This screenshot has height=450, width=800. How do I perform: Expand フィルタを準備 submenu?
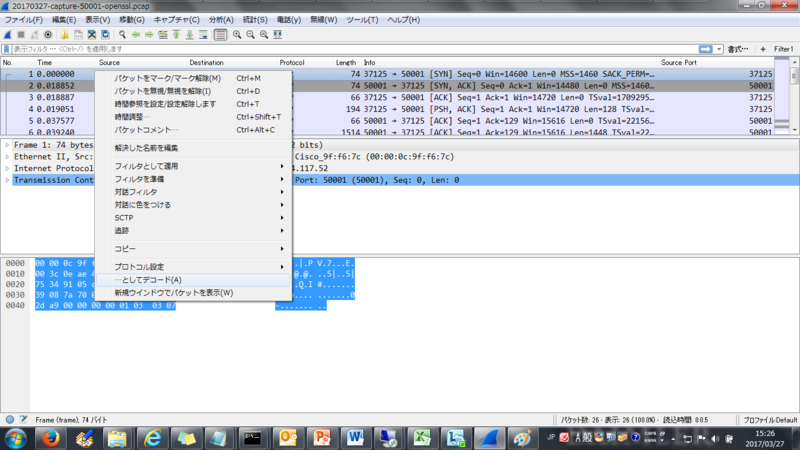pos(193,179)
